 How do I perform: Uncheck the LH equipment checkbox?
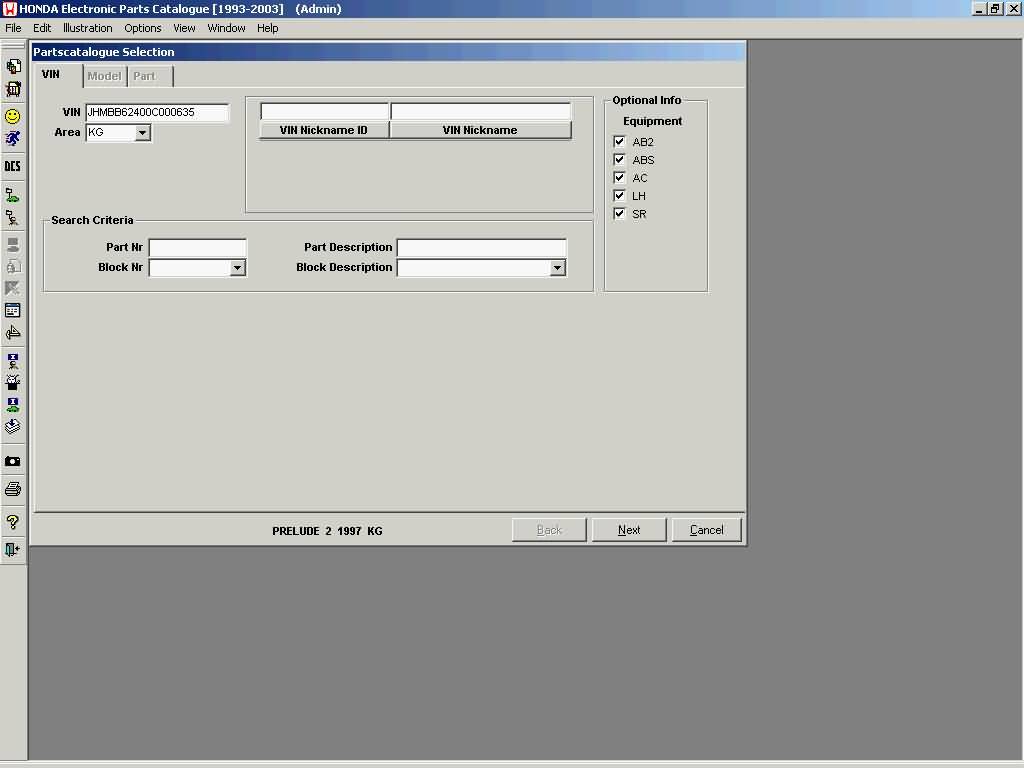(x=619, y=195)
